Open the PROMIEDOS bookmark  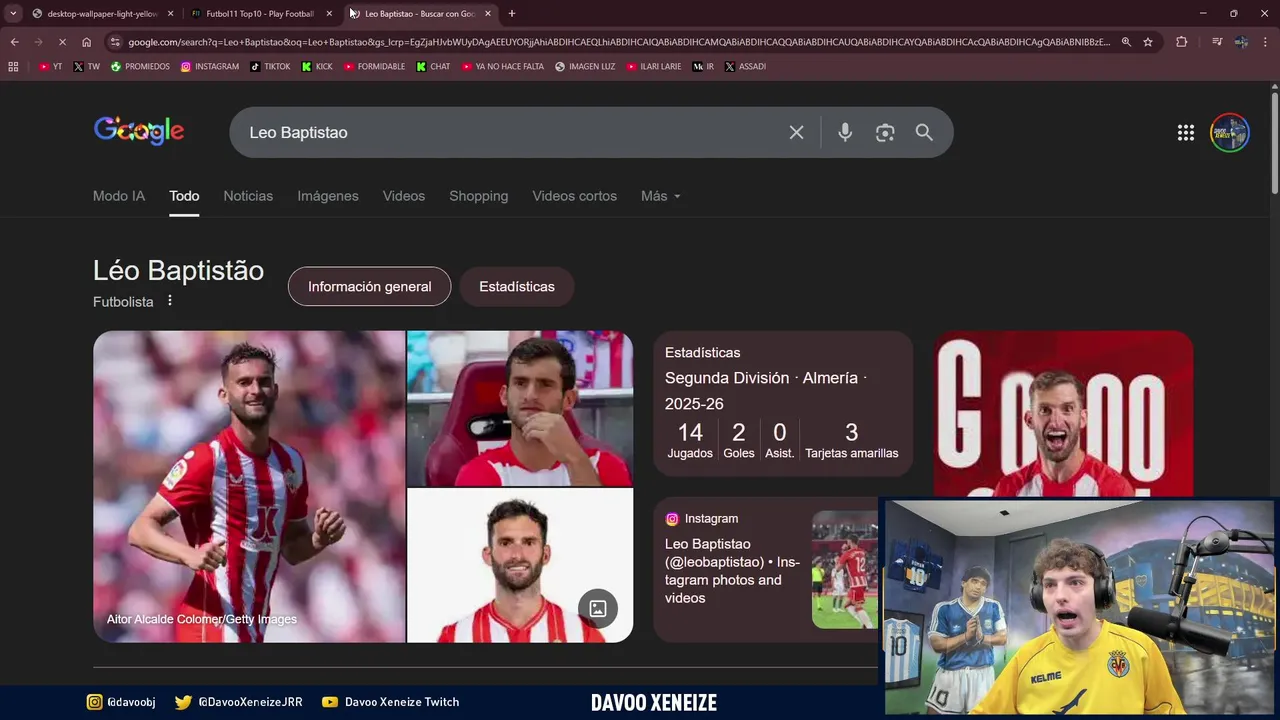pyautogui.click(x=140, y=66)
